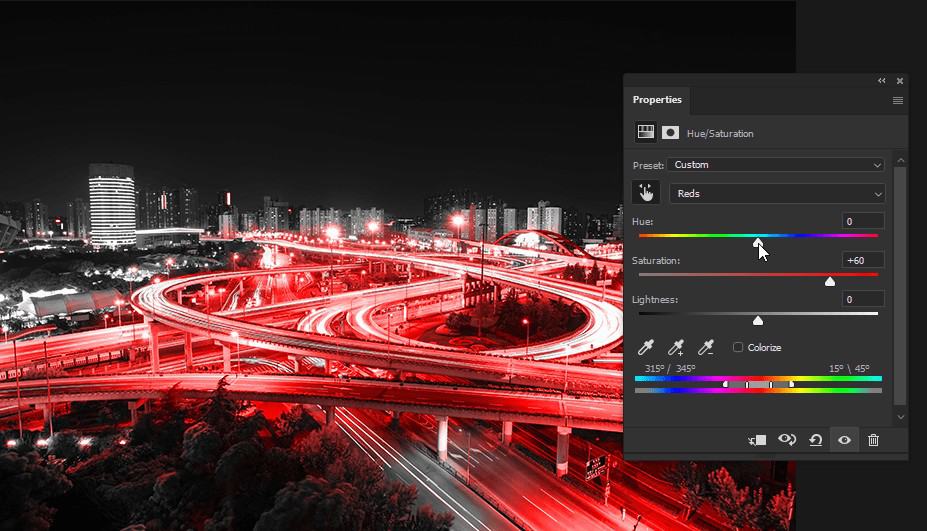Click the 315° / 345° range text
Screen dimensions: 927x531
[x=670, y=368]
